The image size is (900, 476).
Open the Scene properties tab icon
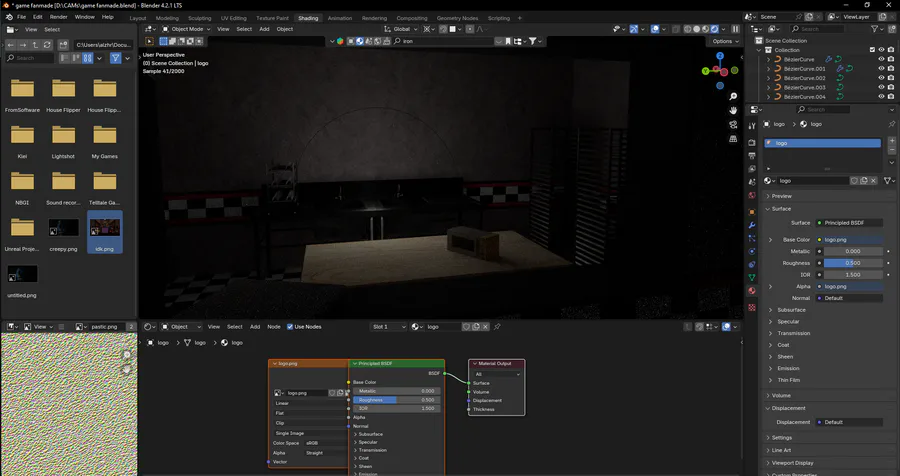[752, 182]
